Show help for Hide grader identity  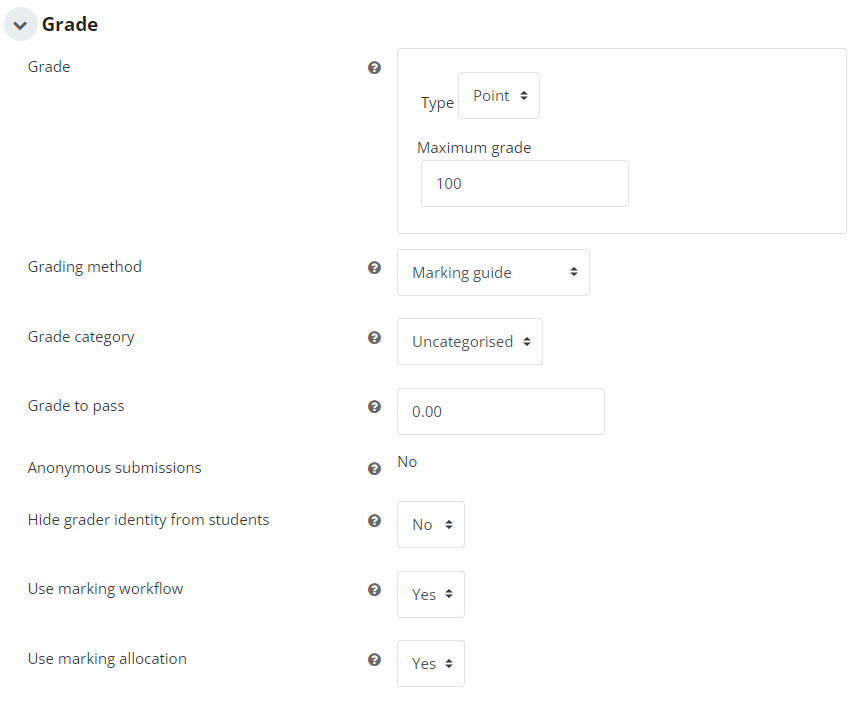(x=374, y=521)
